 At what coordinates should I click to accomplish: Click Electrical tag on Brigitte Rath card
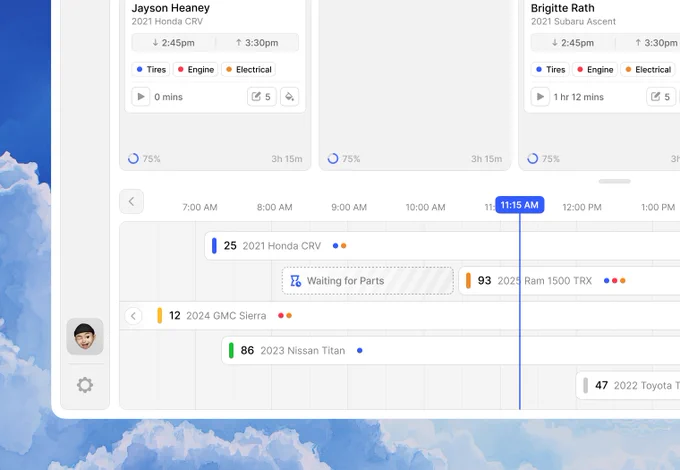(648, 69)
